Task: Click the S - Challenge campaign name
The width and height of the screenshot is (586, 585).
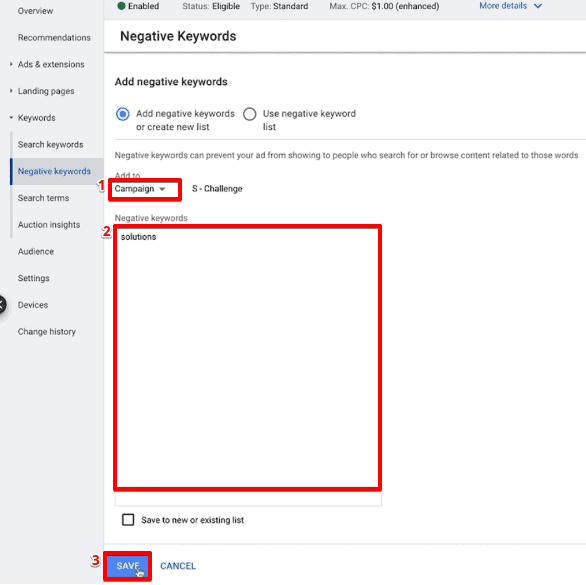Action: [x=217, y=189]
